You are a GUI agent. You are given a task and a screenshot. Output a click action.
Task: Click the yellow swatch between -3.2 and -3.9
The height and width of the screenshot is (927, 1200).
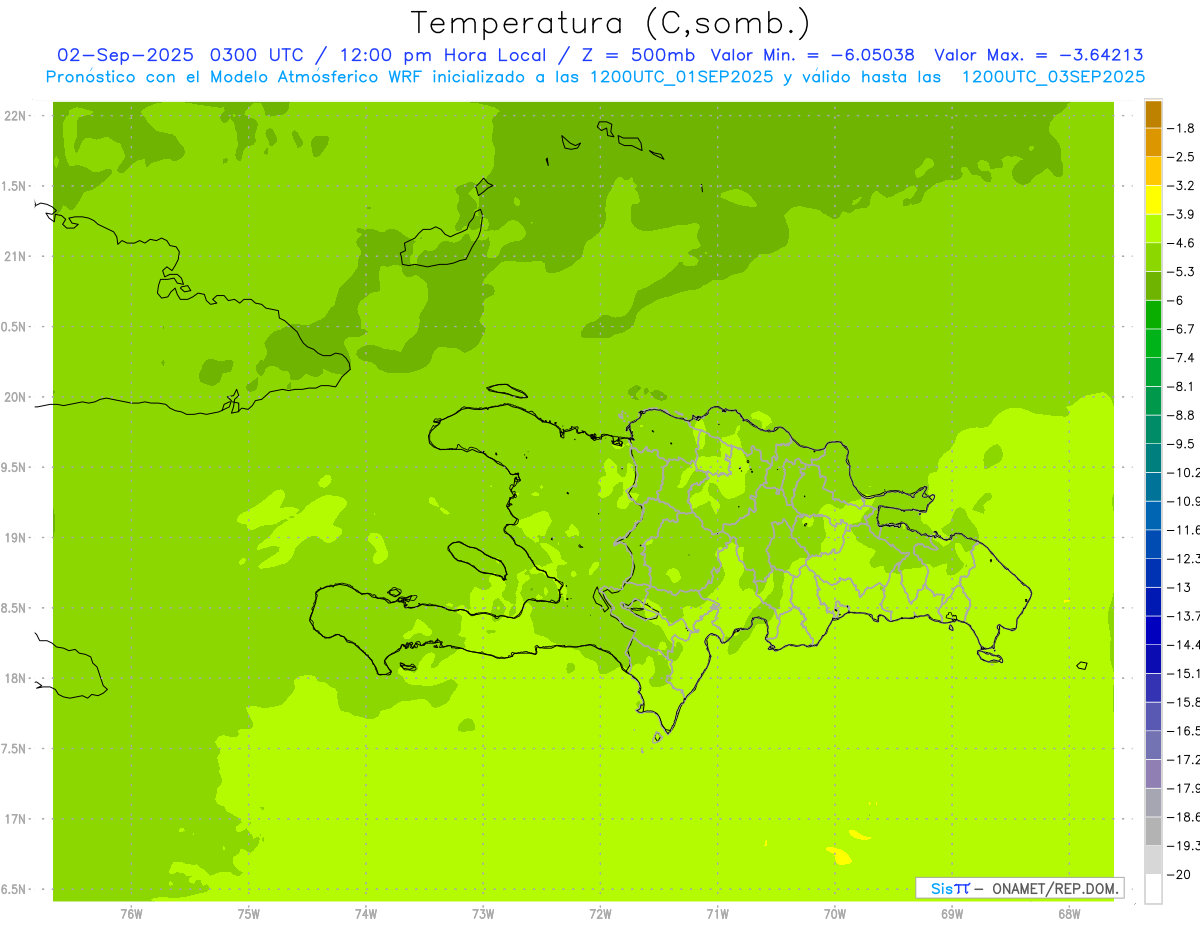[x=1153, y=200]
